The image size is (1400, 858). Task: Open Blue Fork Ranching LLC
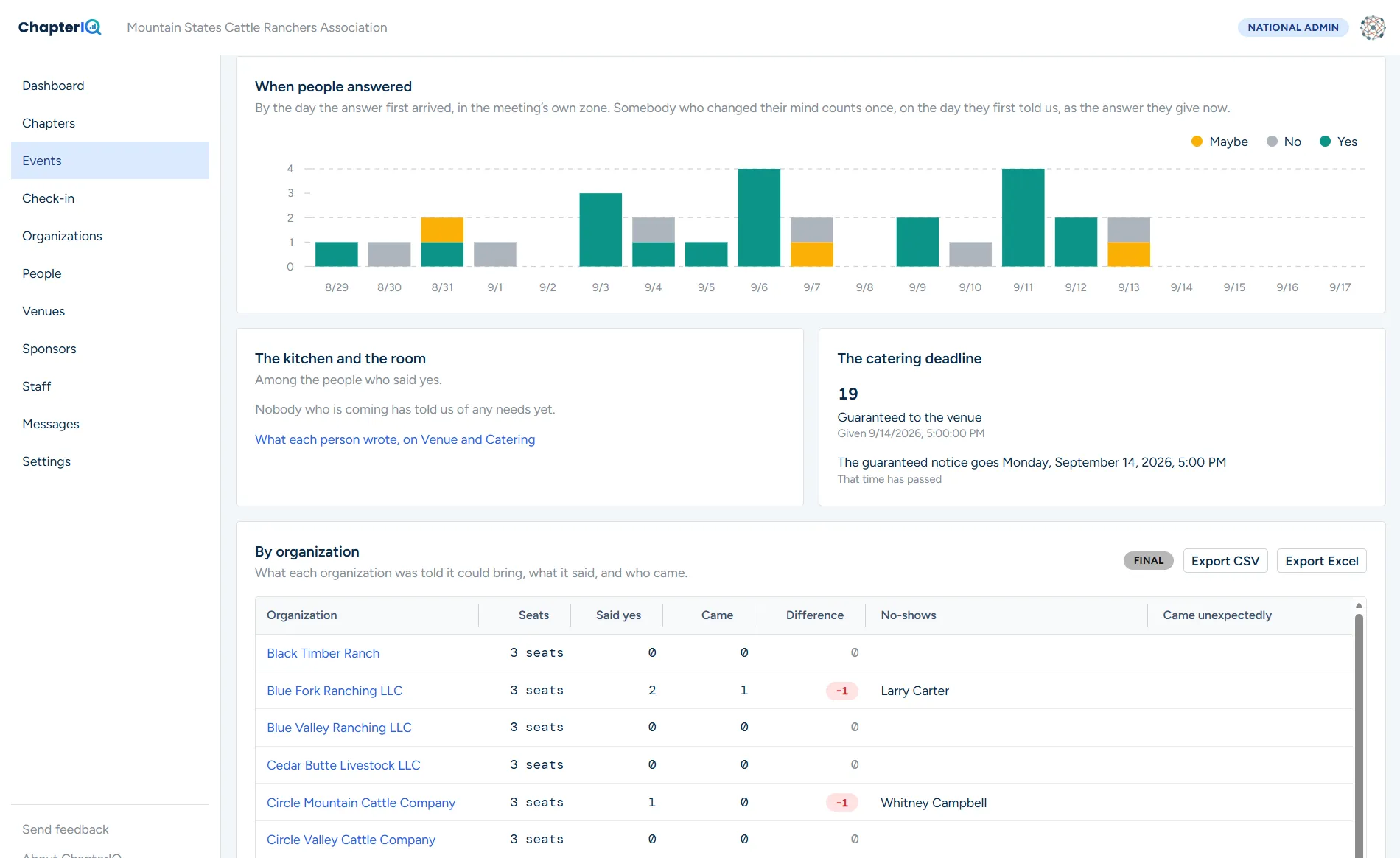click(x=335, y=691)
